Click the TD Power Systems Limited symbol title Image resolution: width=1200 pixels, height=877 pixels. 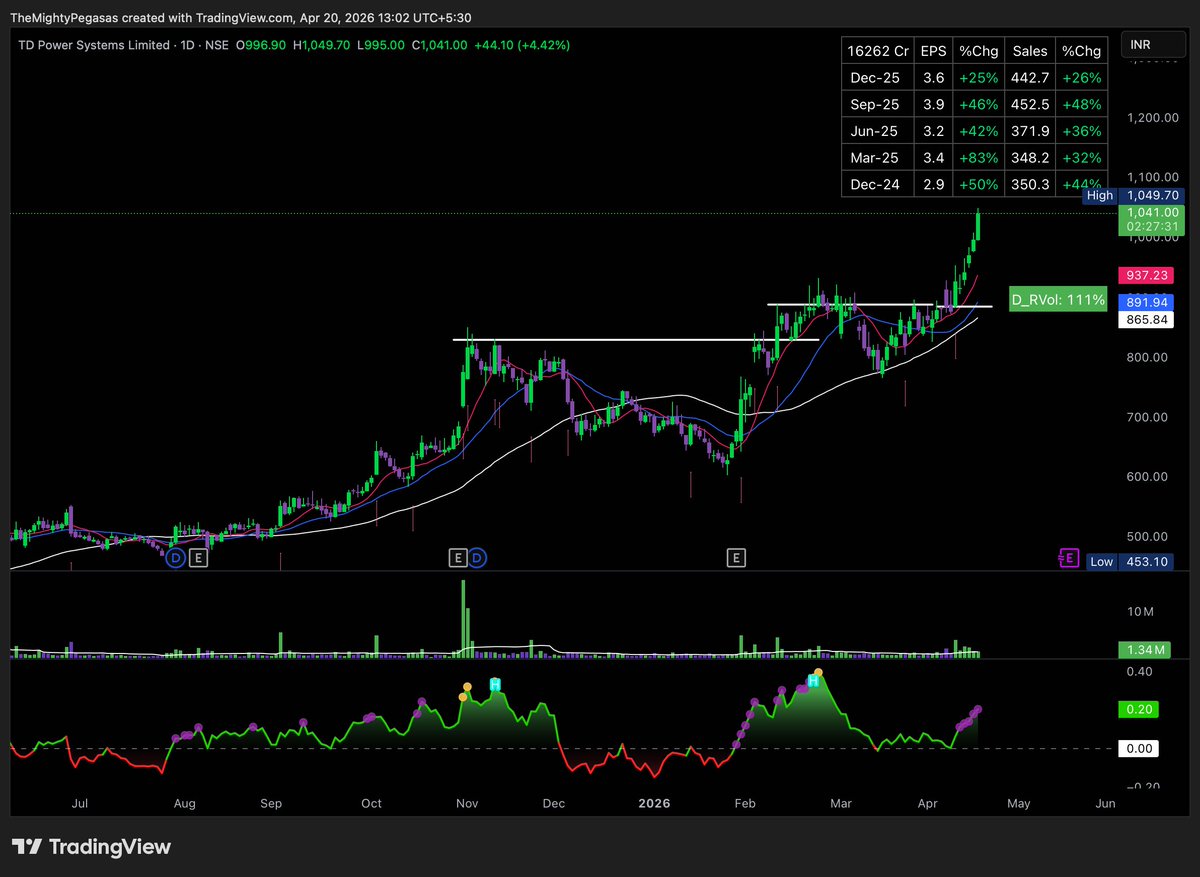point(96,45)
